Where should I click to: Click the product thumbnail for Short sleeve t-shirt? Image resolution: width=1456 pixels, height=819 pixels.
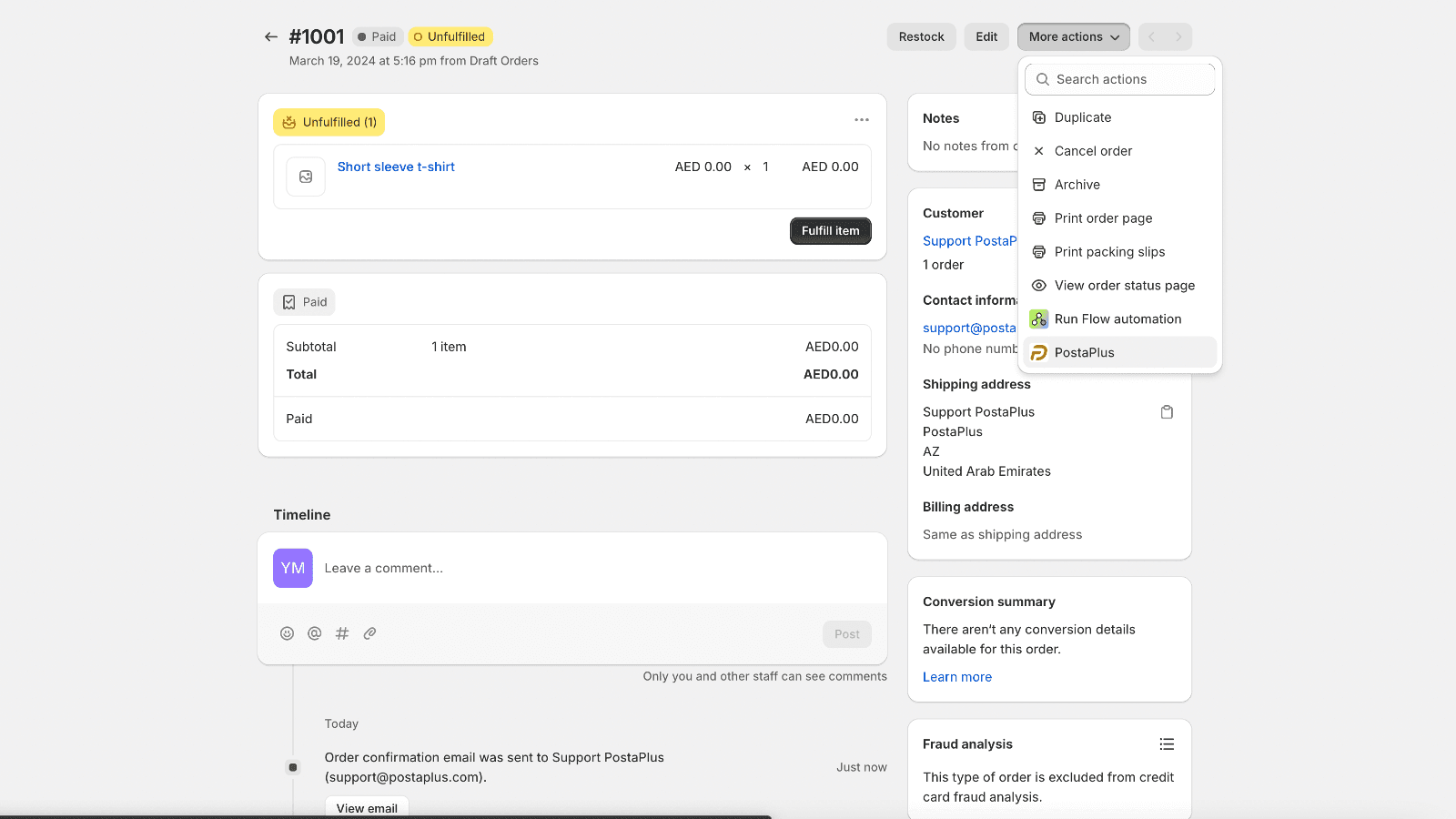[x=306, y=177]
